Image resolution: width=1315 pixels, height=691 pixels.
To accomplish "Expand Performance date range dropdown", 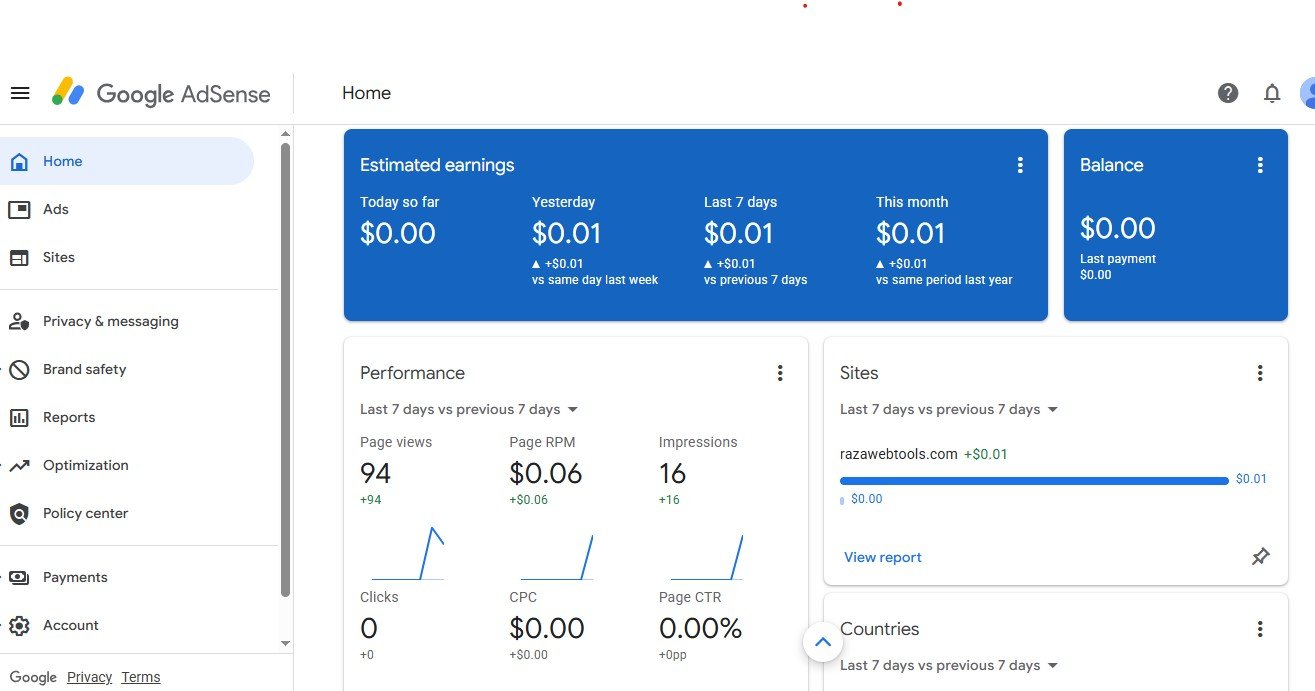I will coord(470,409).
